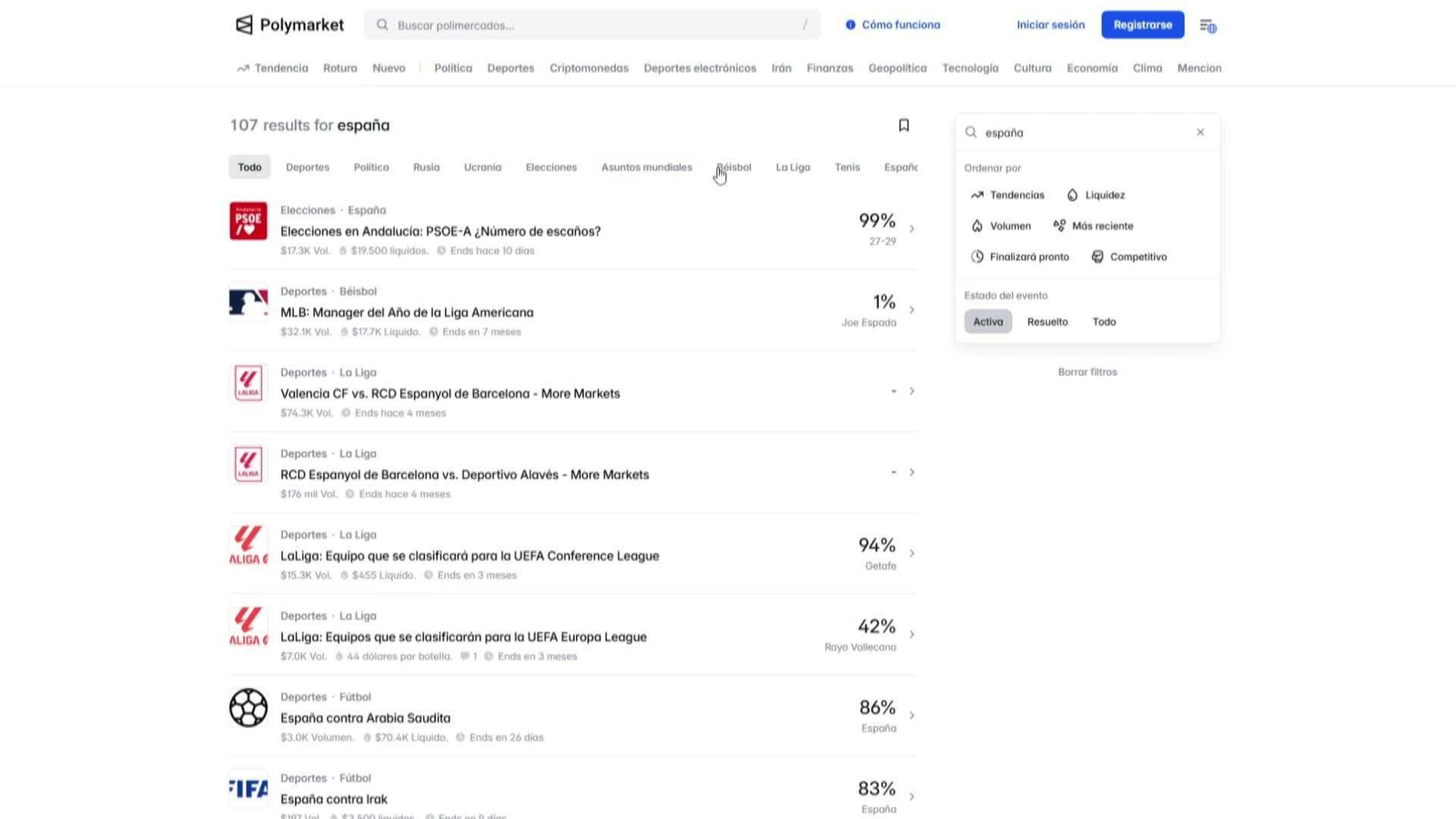
Task: Open LaLiga UEFA Europa League market title
Action: [463, 637]
